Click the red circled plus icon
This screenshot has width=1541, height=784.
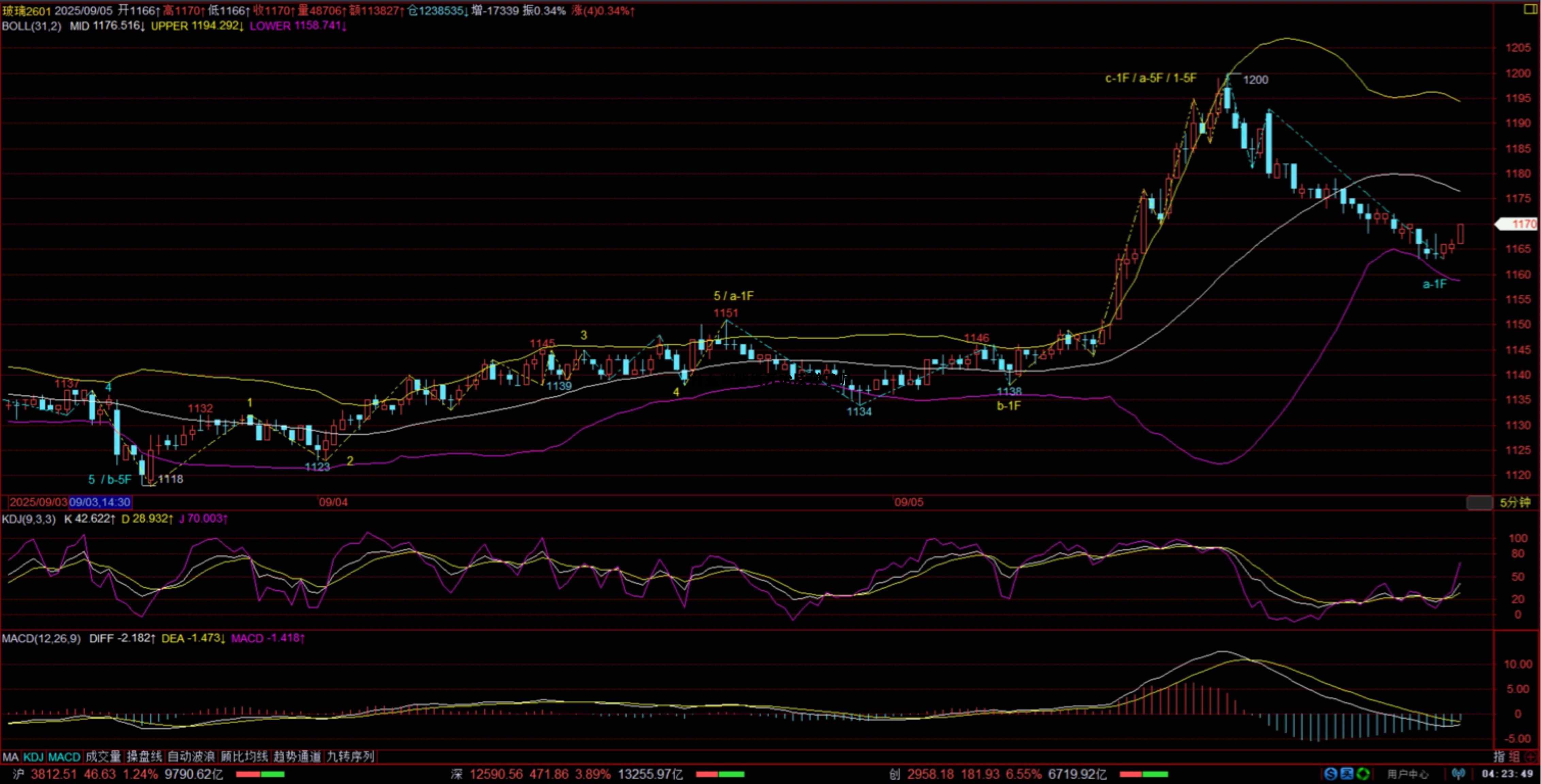(1530, 756)
